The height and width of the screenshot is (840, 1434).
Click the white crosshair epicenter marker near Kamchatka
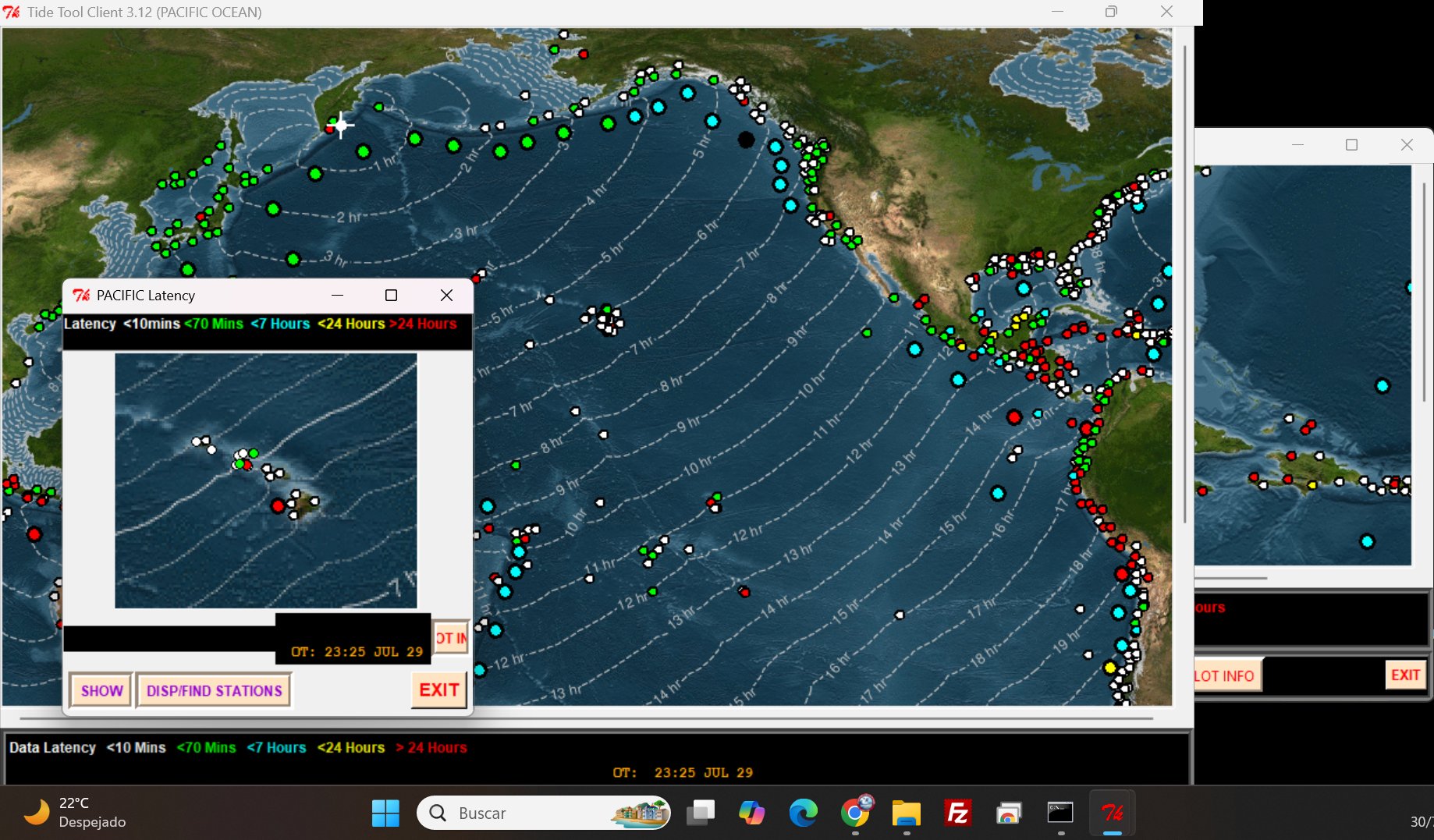[x=341, y=125]
